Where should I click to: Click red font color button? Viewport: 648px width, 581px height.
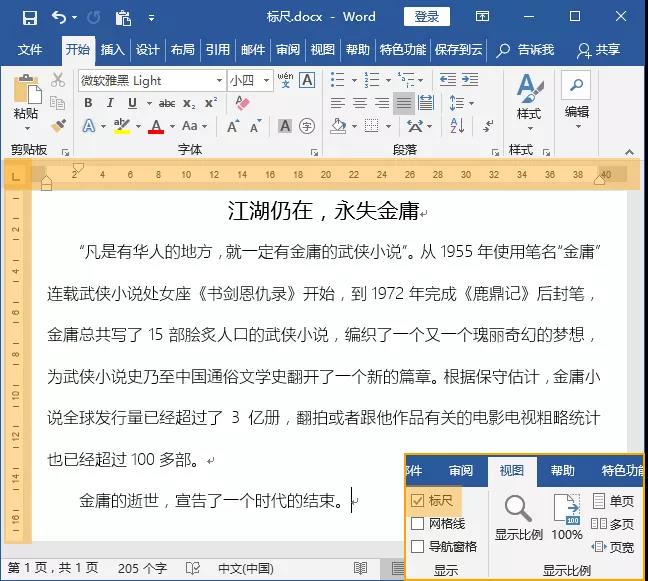156,126
